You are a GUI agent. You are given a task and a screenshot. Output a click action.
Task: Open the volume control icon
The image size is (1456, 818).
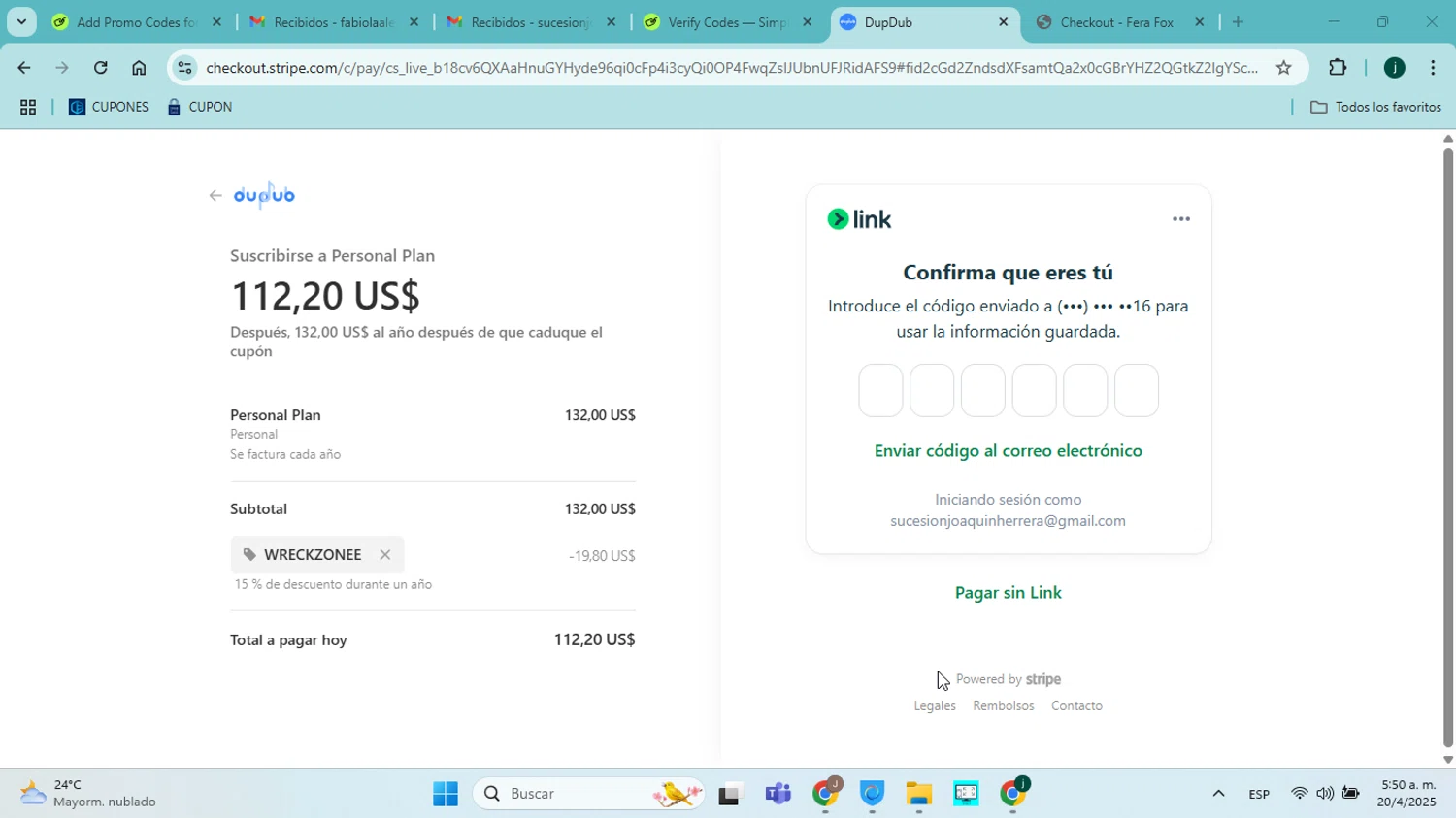click(x=1324, y=794)
